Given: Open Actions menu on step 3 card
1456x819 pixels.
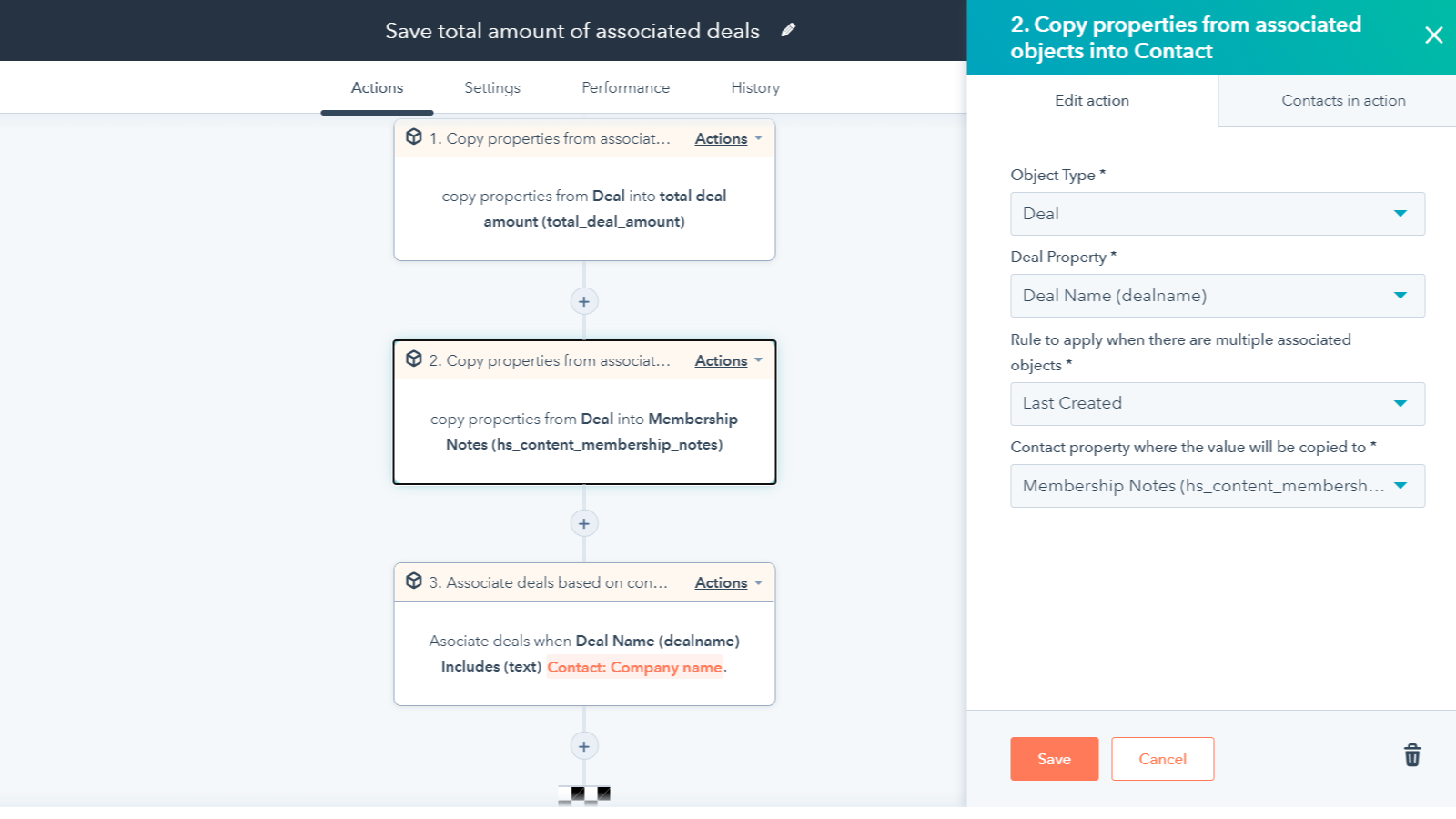Looking at the screenshot, I should point(728,582).
